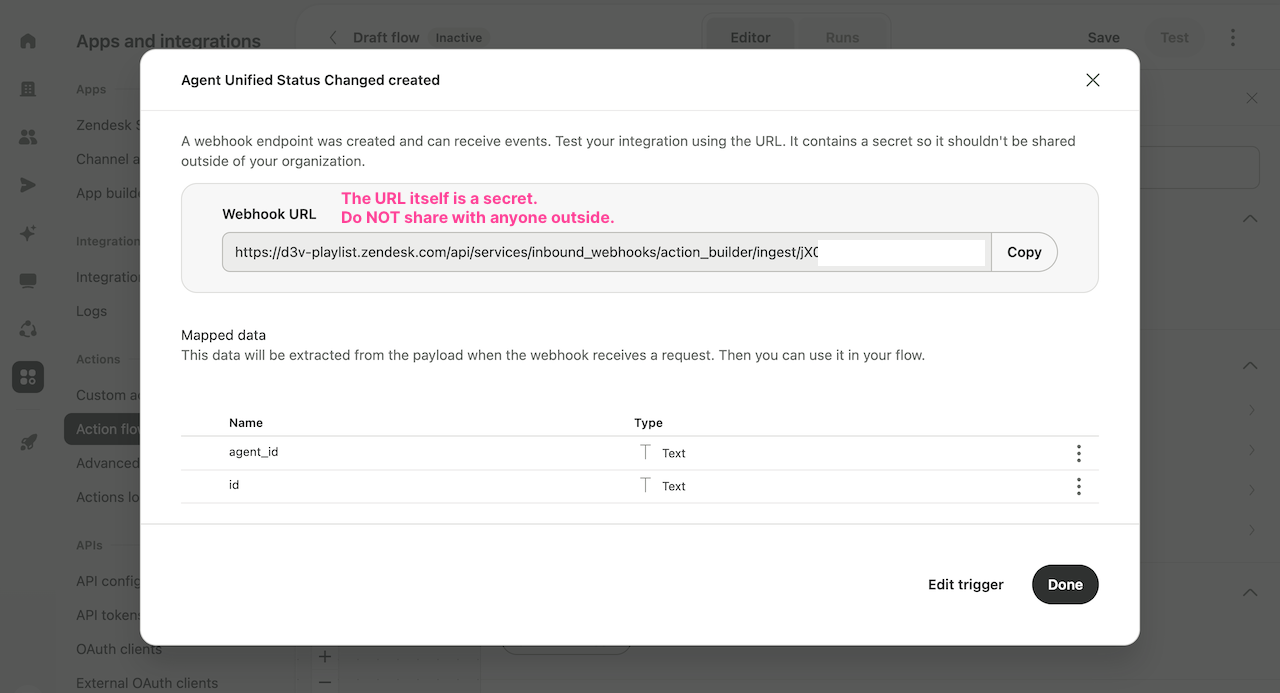Click Save in the top bar

tap(1104, 38)
